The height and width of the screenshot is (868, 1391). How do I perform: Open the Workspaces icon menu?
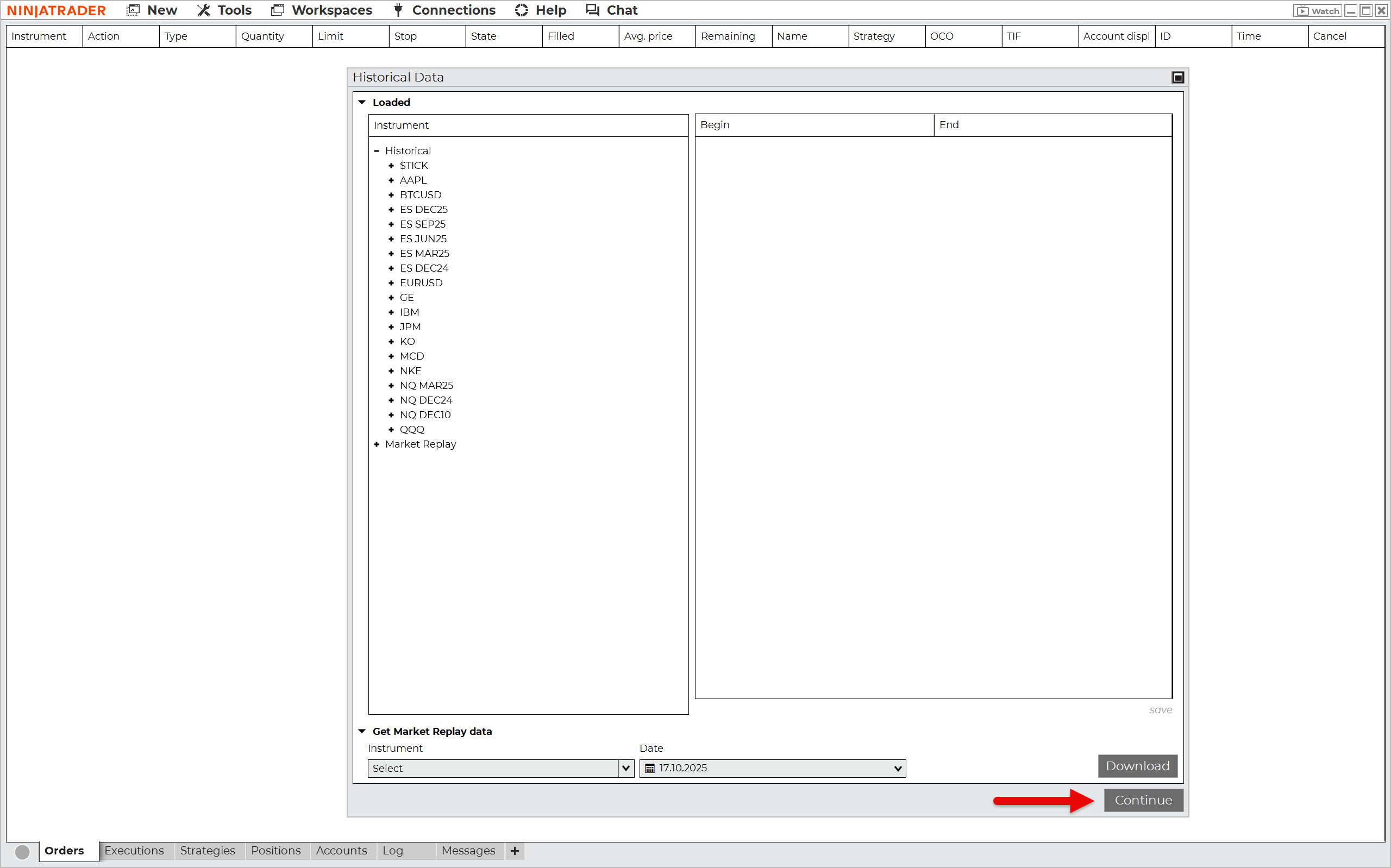click(278, 10)
